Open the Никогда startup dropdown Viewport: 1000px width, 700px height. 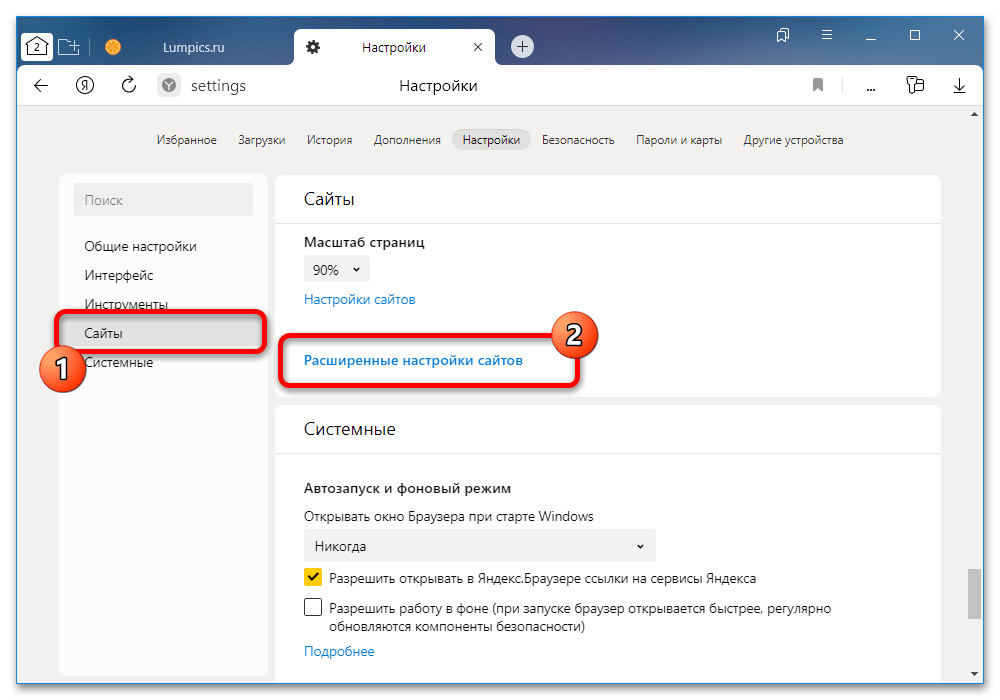tap(480, 546)
